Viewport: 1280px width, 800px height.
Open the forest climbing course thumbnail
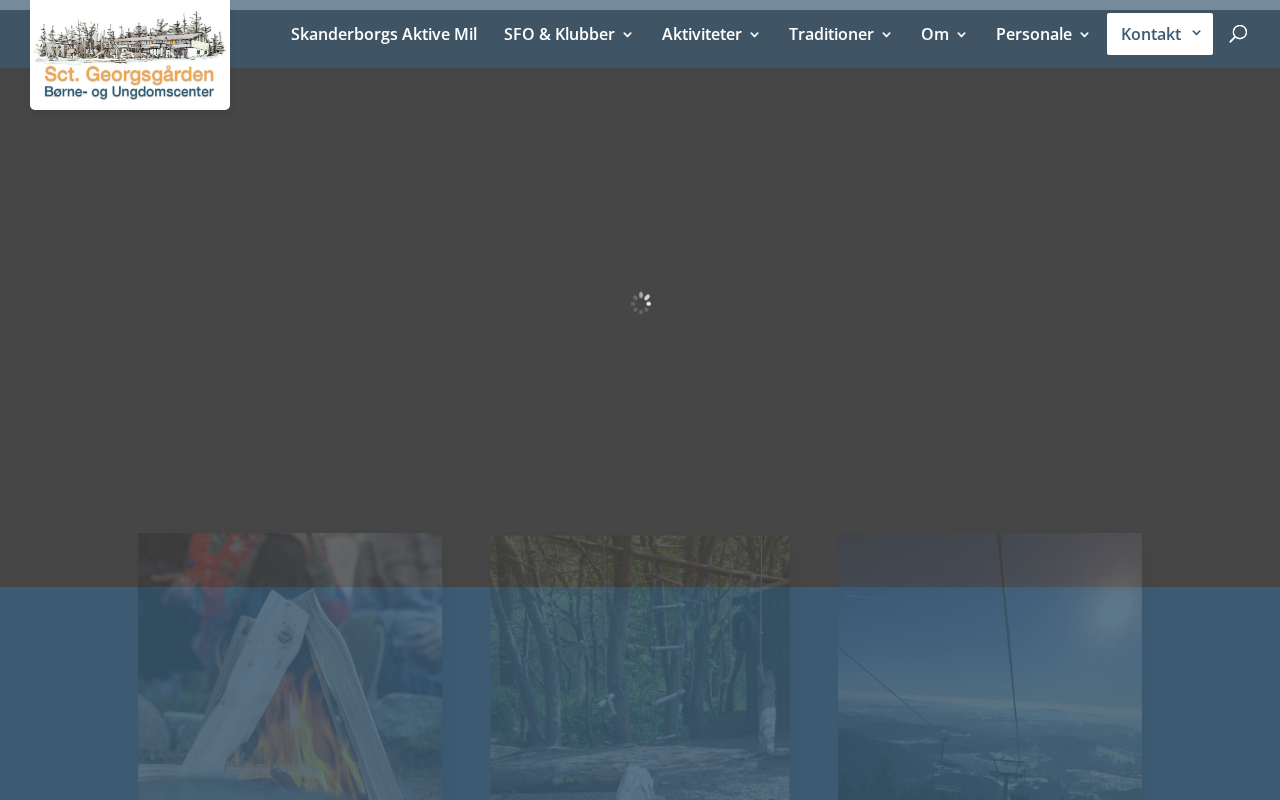point(640,667)
